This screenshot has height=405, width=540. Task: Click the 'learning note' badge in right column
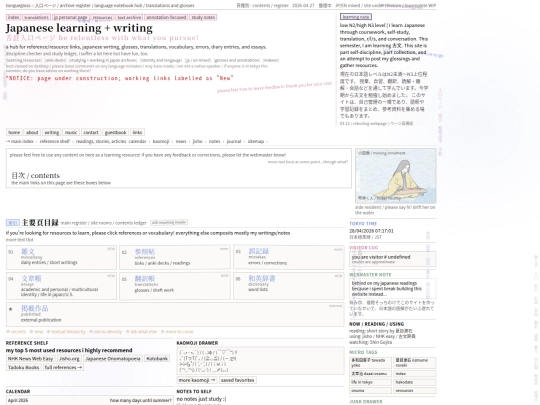(356, 17)
